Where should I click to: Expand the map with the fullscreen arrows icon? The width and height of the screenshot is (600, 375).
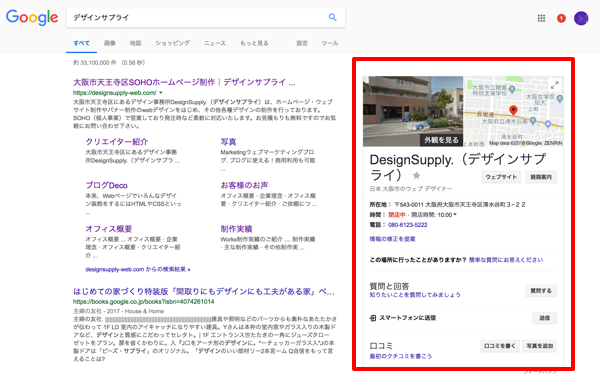(554, 85)
